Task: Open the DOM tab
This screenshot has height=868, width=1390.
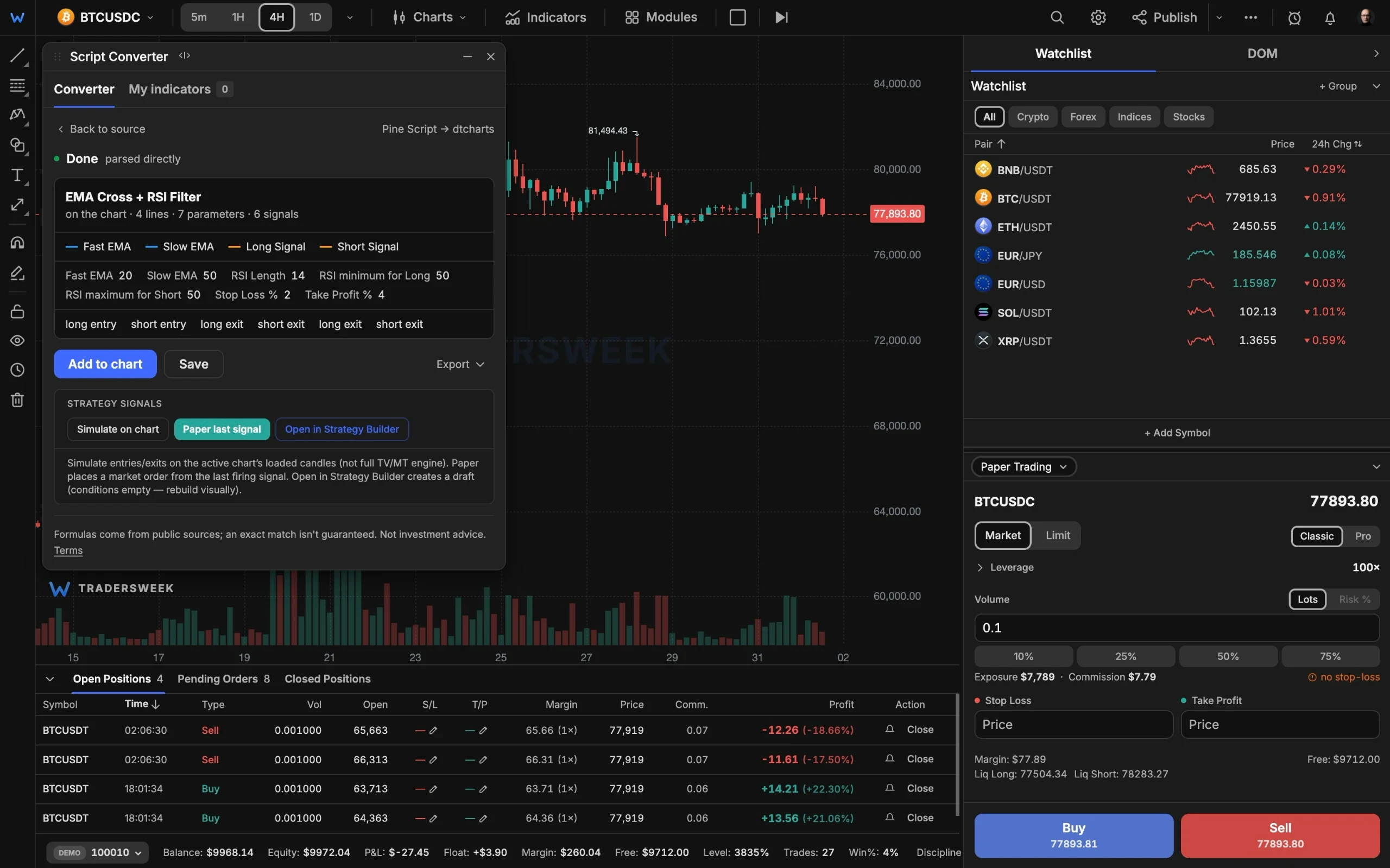Action: tap(1262, 53)
